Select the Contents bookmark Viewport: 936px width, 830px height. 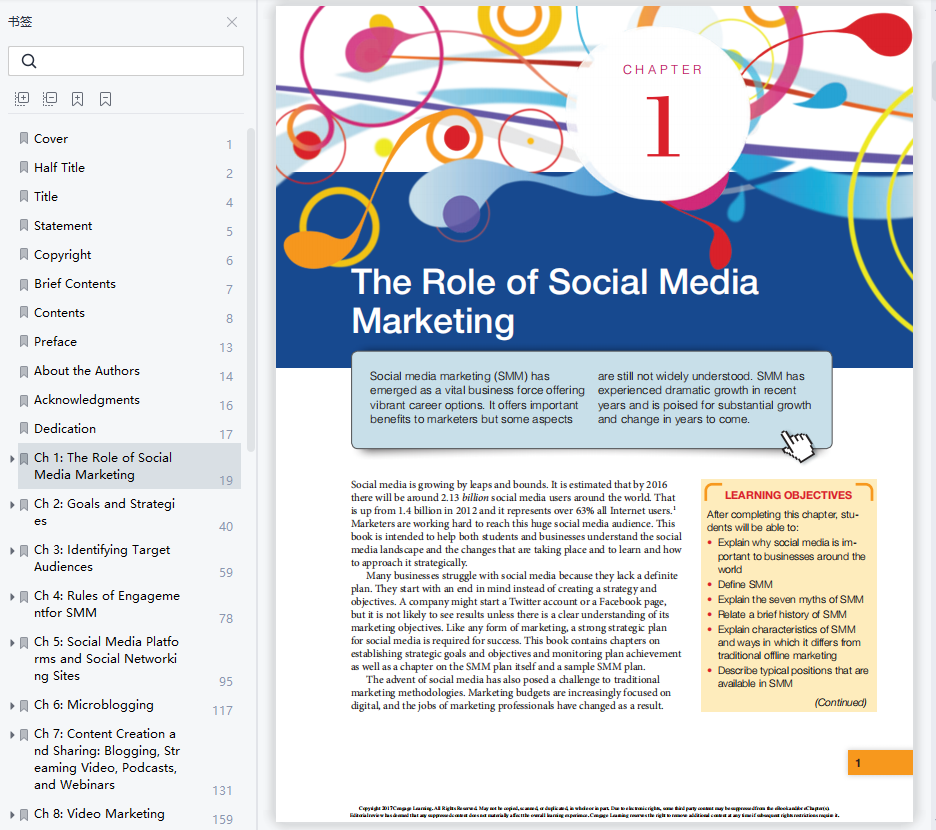pyautogui.click(x=59, y=313)
